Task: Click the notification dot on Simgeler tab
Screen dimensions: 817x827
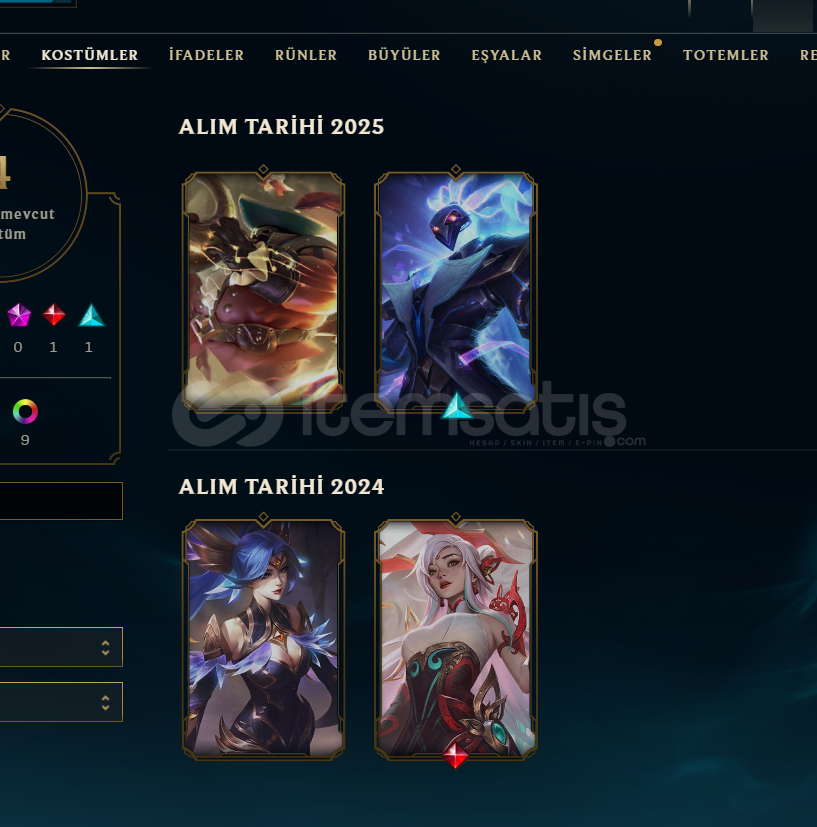Action: coord(658,42)
